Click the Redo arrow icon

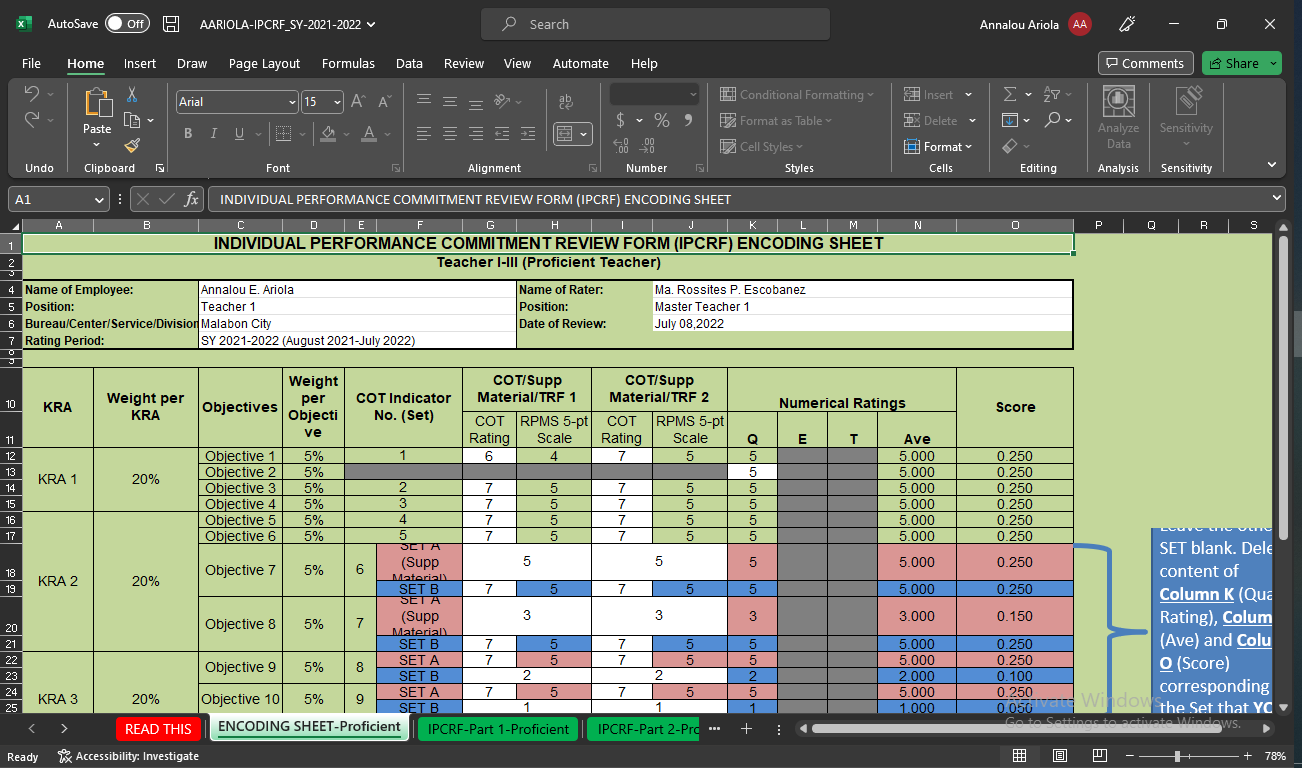[32, 120]
